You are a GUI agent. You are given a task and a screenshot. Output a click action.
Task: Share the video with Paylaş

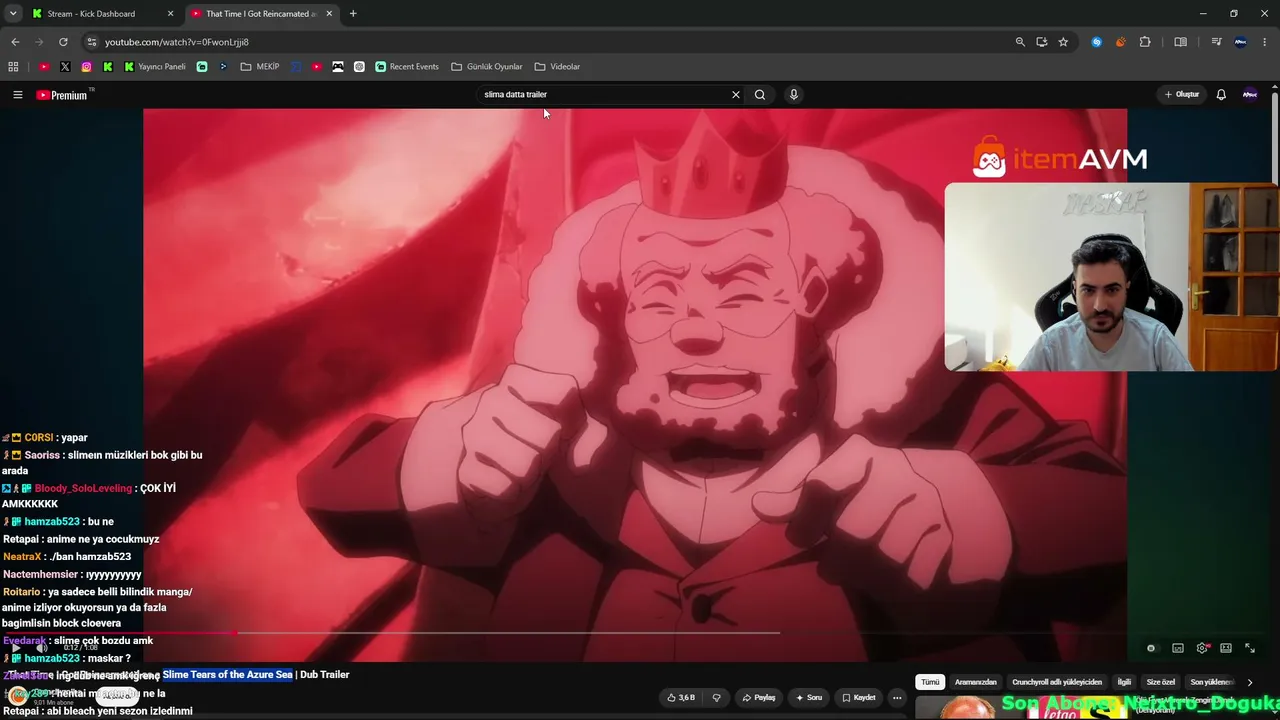(759, 698)
